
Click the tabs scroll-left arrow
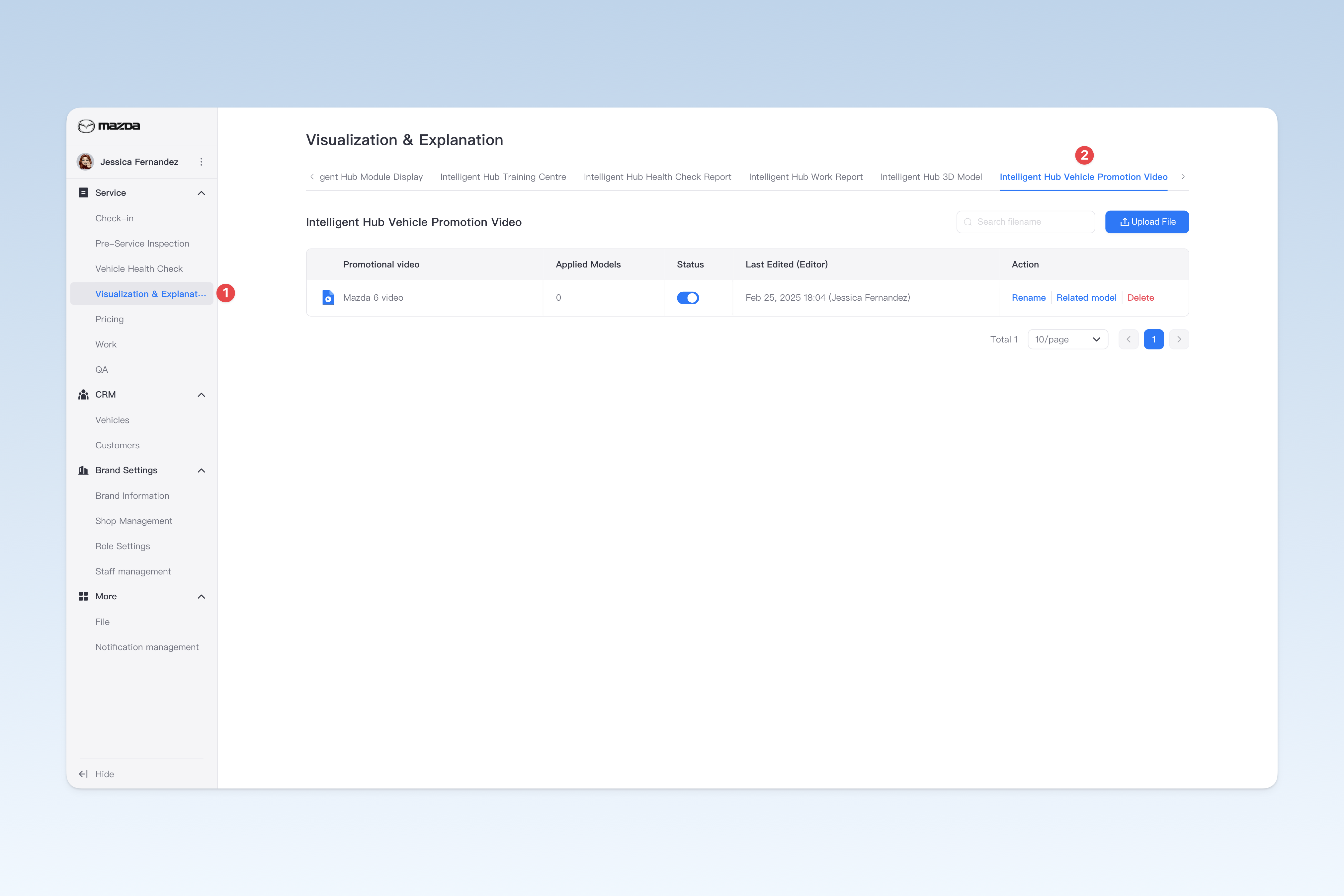point(312,177)
